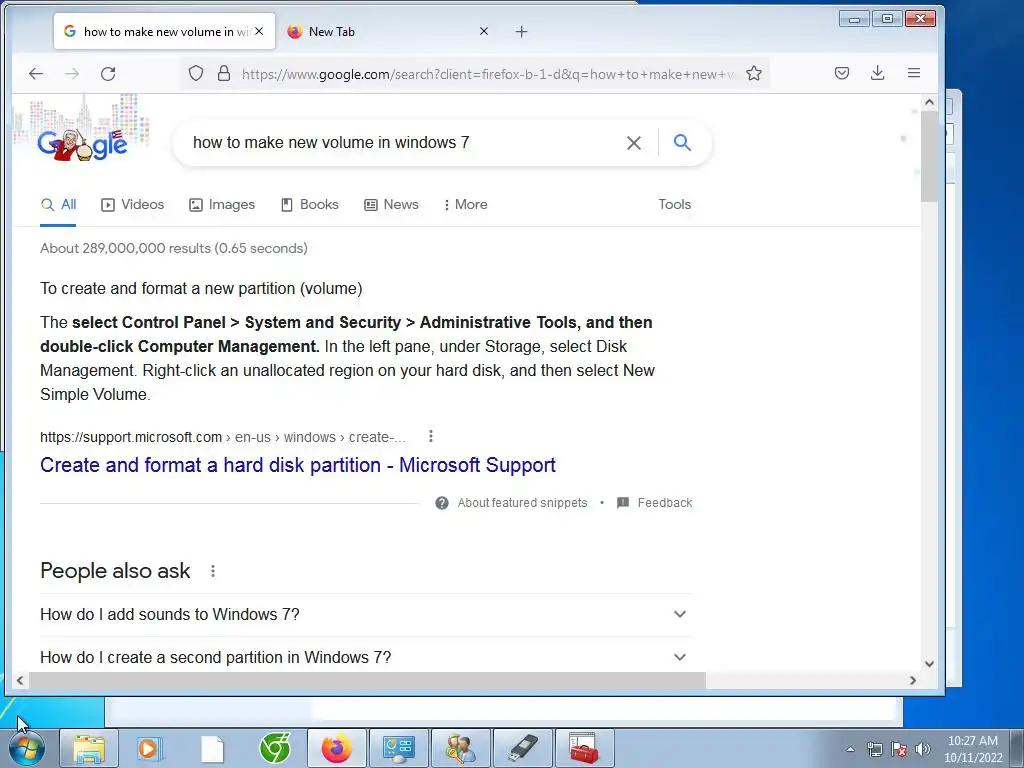Bookmark this page with the star icon

click(754, 73)
